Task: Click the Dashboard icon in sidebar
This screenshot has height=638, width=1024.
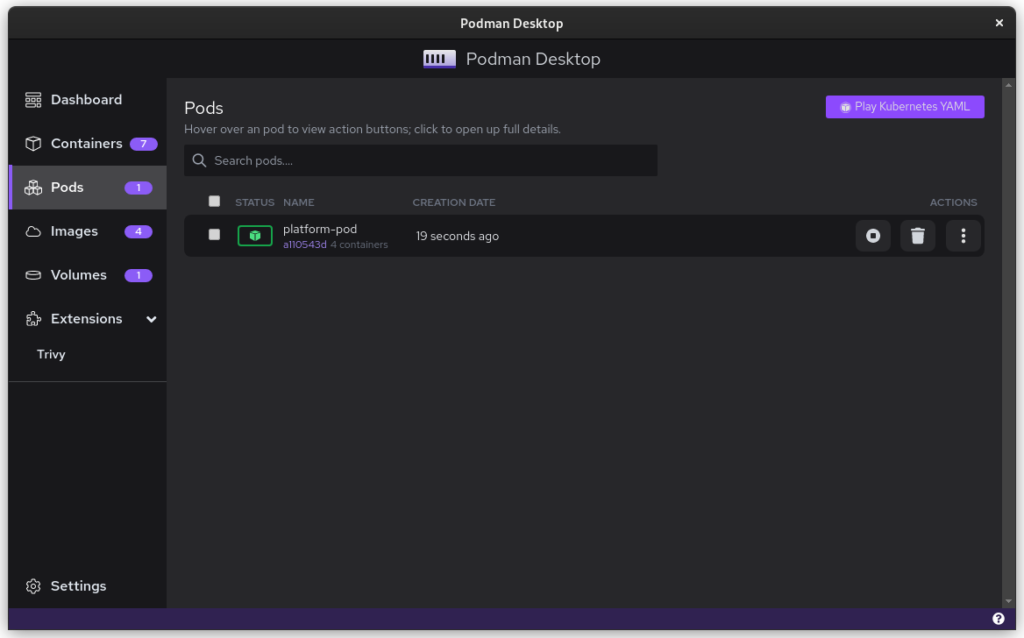Action: [x=33, y=100]
